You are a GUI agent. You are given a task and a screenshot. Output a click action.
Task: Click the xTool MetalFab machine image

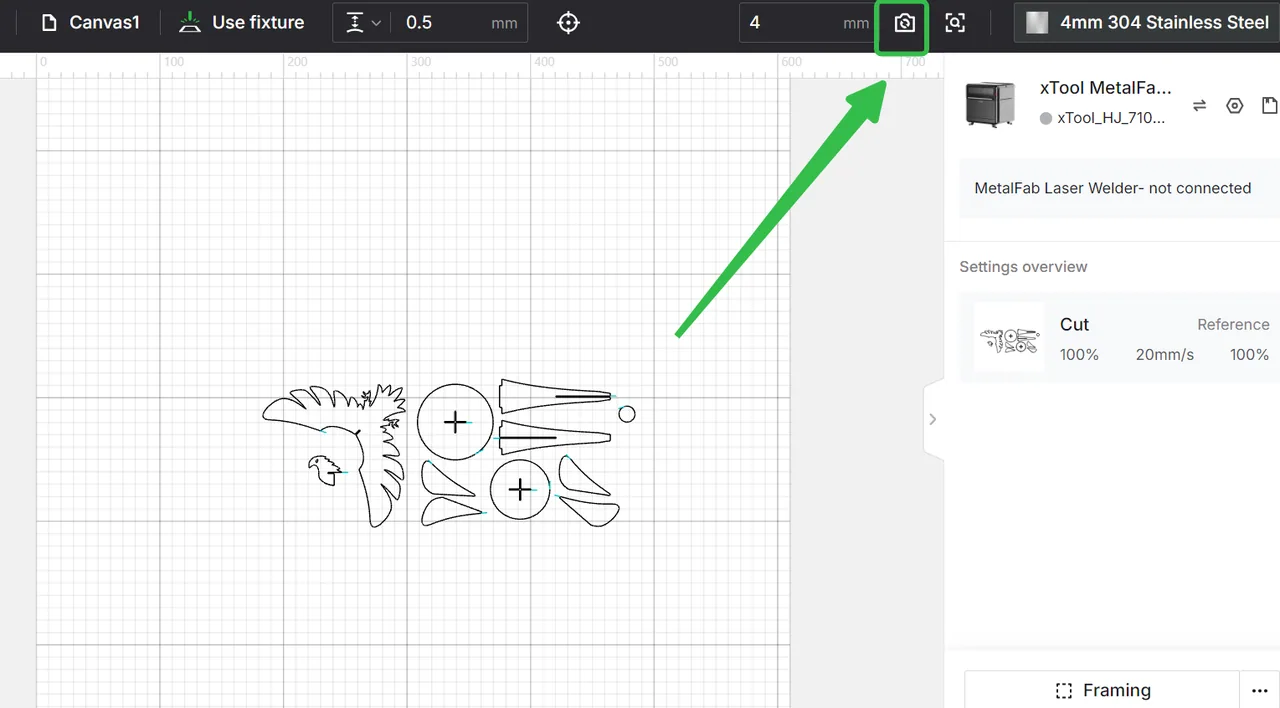point(990,104)
